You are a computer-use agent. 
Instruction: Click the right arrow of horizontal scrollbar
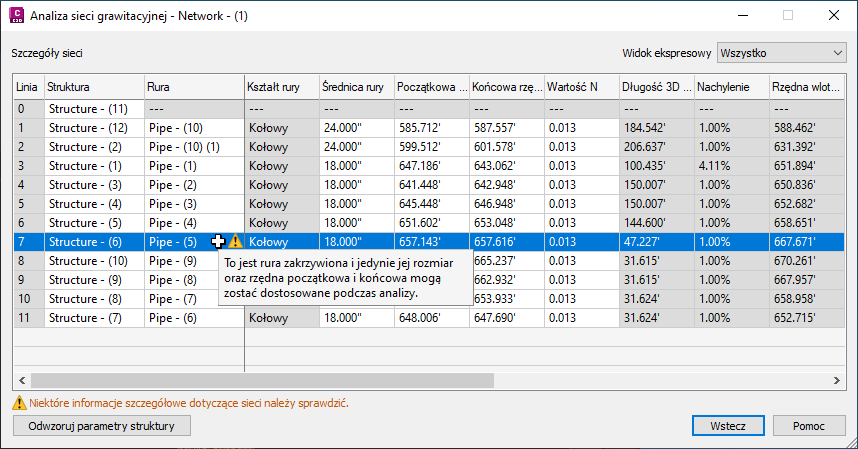tap(836, 380)
